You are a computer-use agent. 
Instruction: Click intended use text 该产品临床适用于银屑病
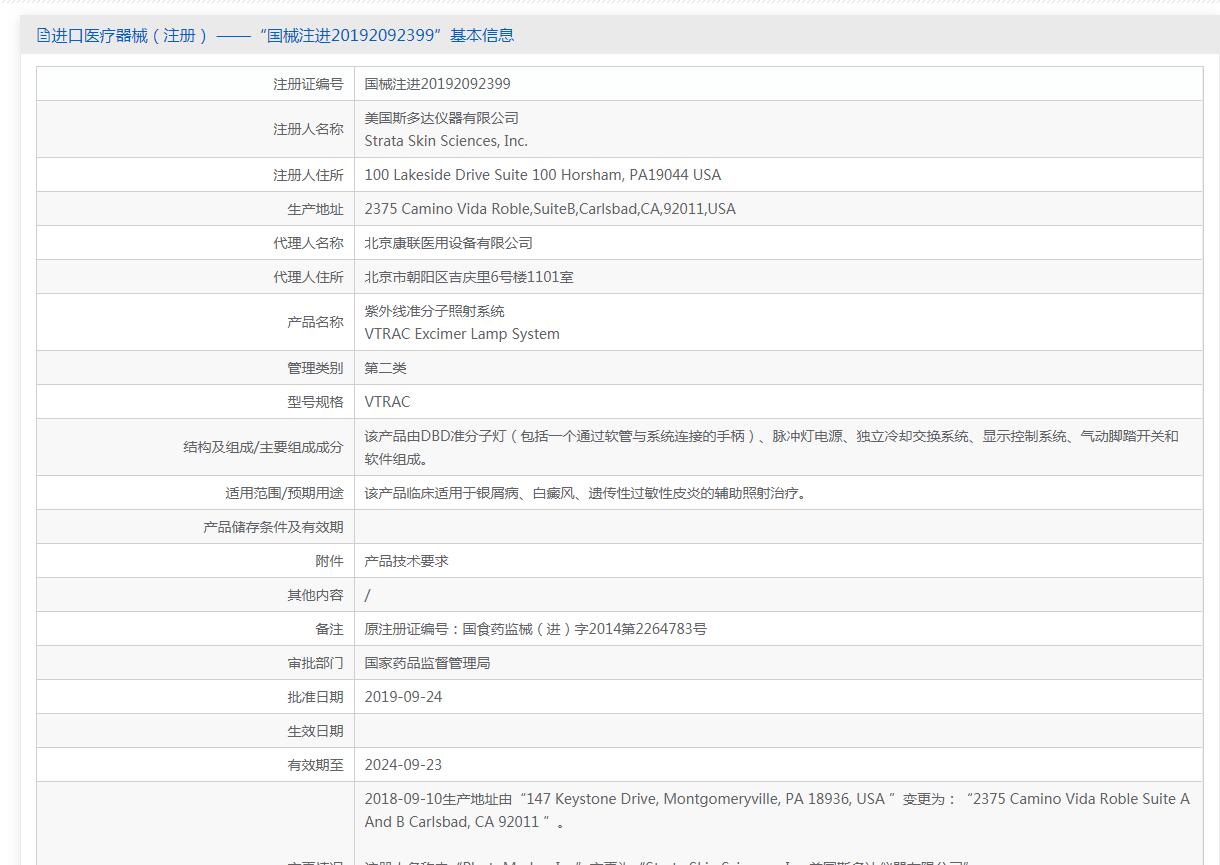(x=585, y=493)
